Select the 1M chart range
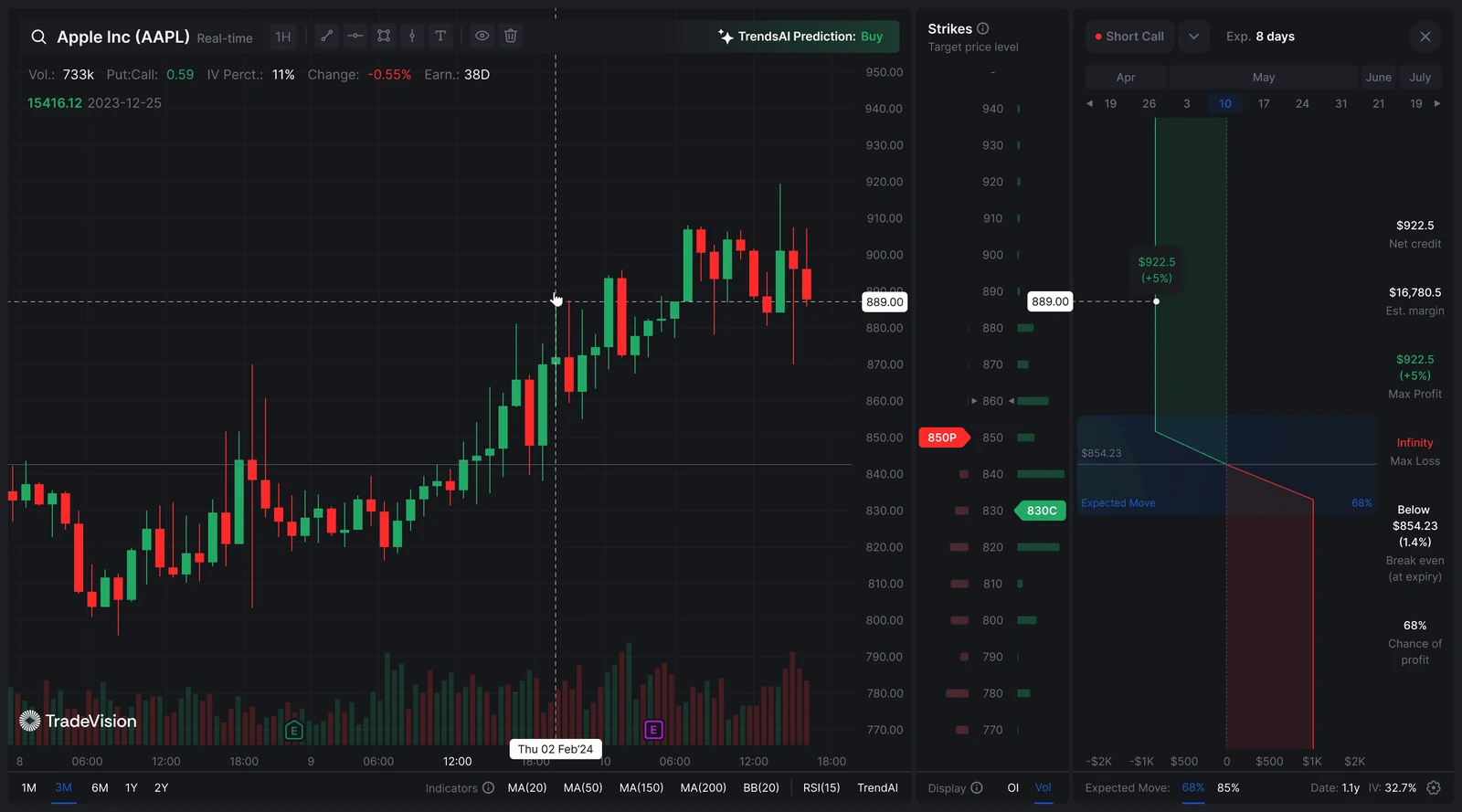Screen dimensions: 1462x812 [x=29, y=787]
